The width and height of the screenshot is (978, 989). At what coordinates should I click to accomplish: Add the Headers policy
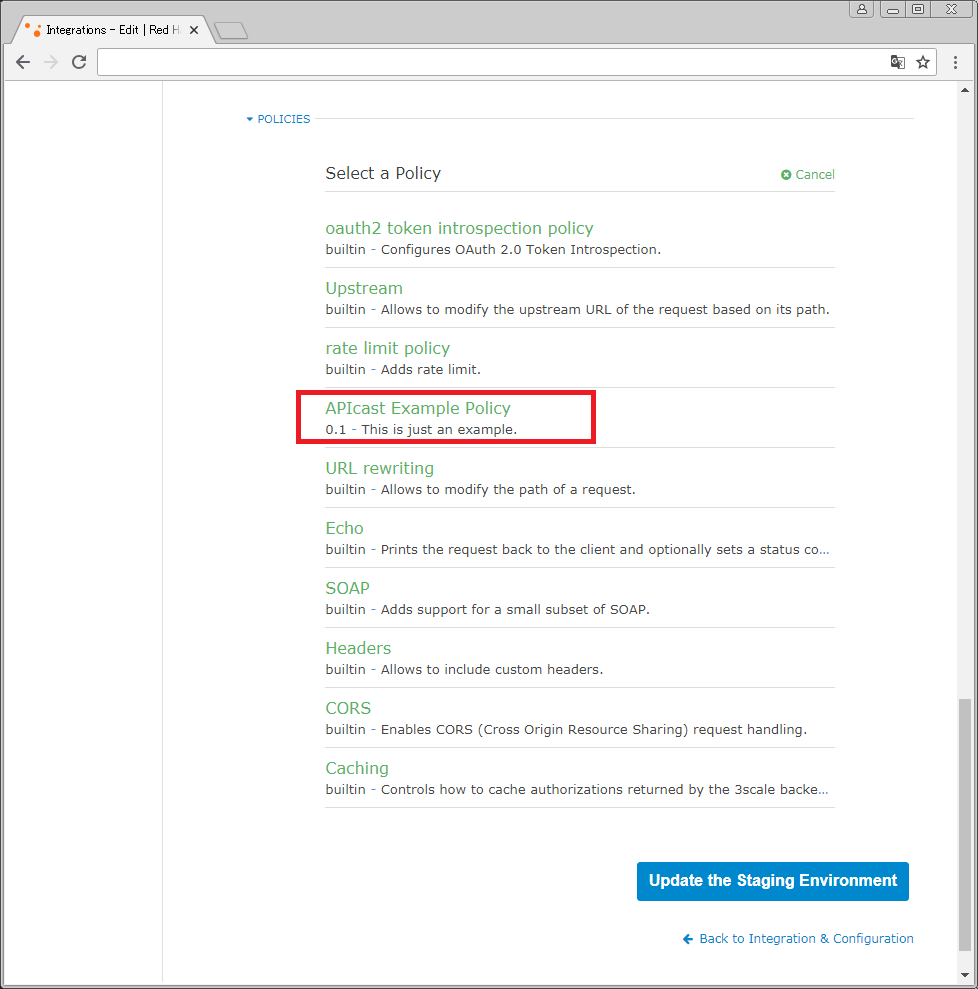[358, 648]
